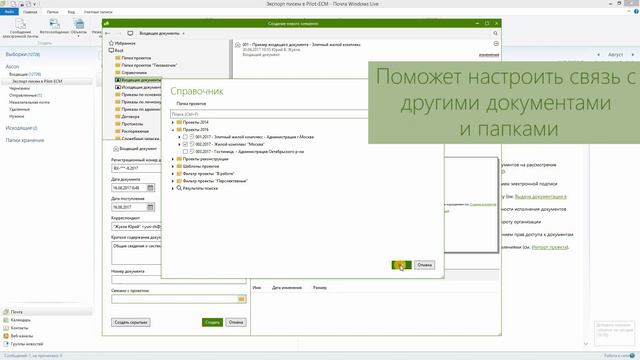The image size is (640, 360).
Task: Click the Создать скрытым button
Action: (131, 322)
